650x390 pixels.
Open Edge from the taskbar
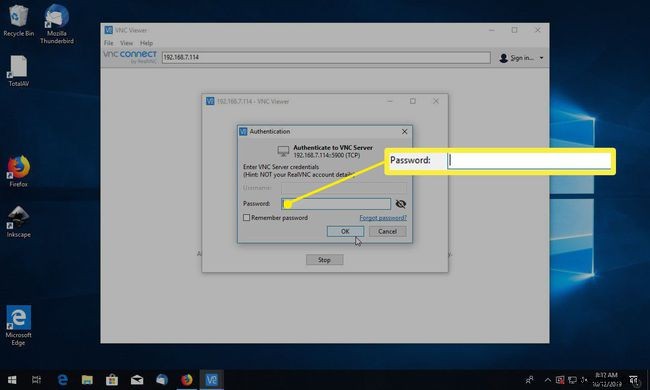coord(63,380)
